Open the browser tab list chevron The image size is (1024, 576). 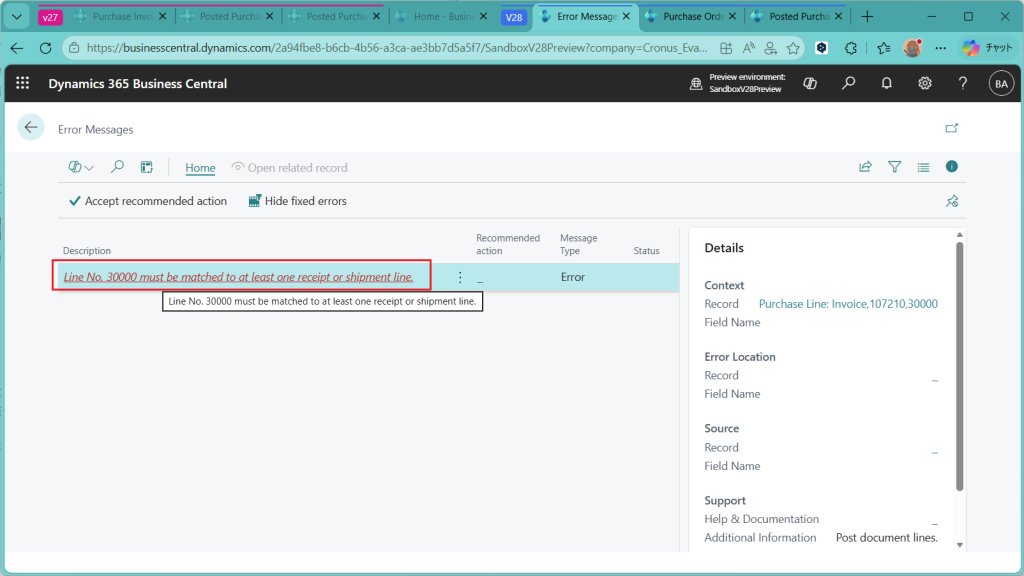coord(17,17)
